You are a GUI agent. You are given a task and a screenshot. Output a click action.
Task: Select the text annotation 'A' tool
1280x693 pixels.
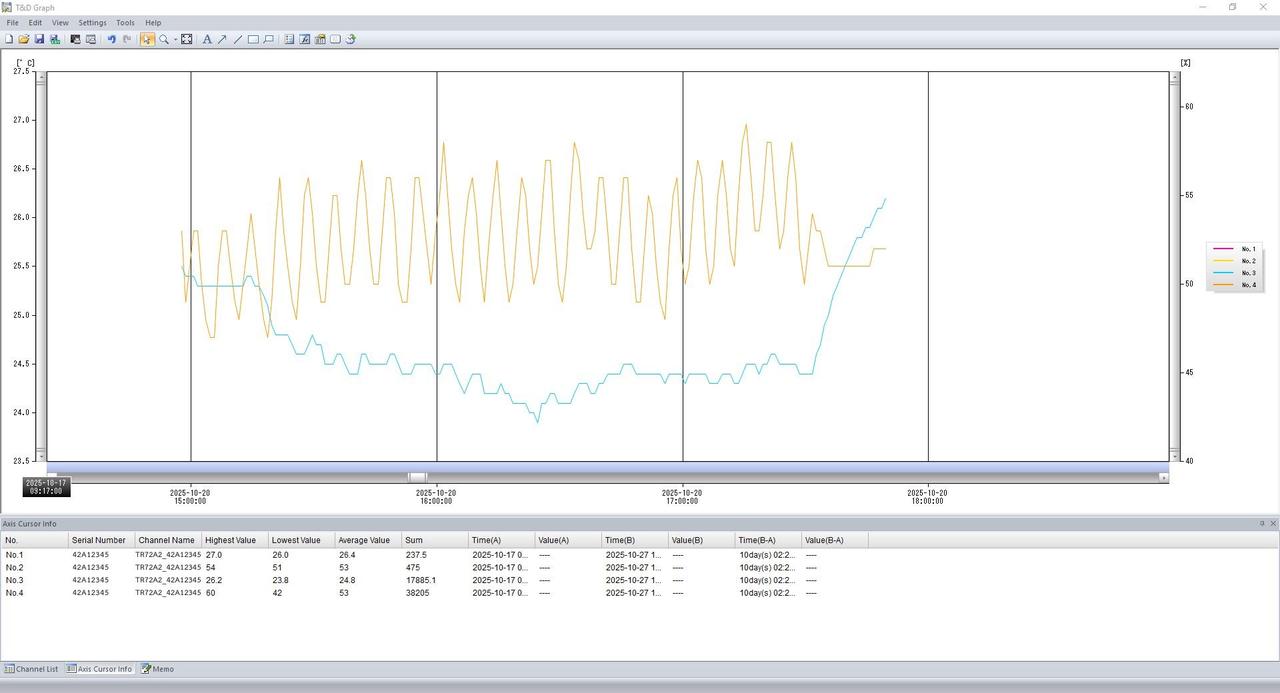(207, 40)
